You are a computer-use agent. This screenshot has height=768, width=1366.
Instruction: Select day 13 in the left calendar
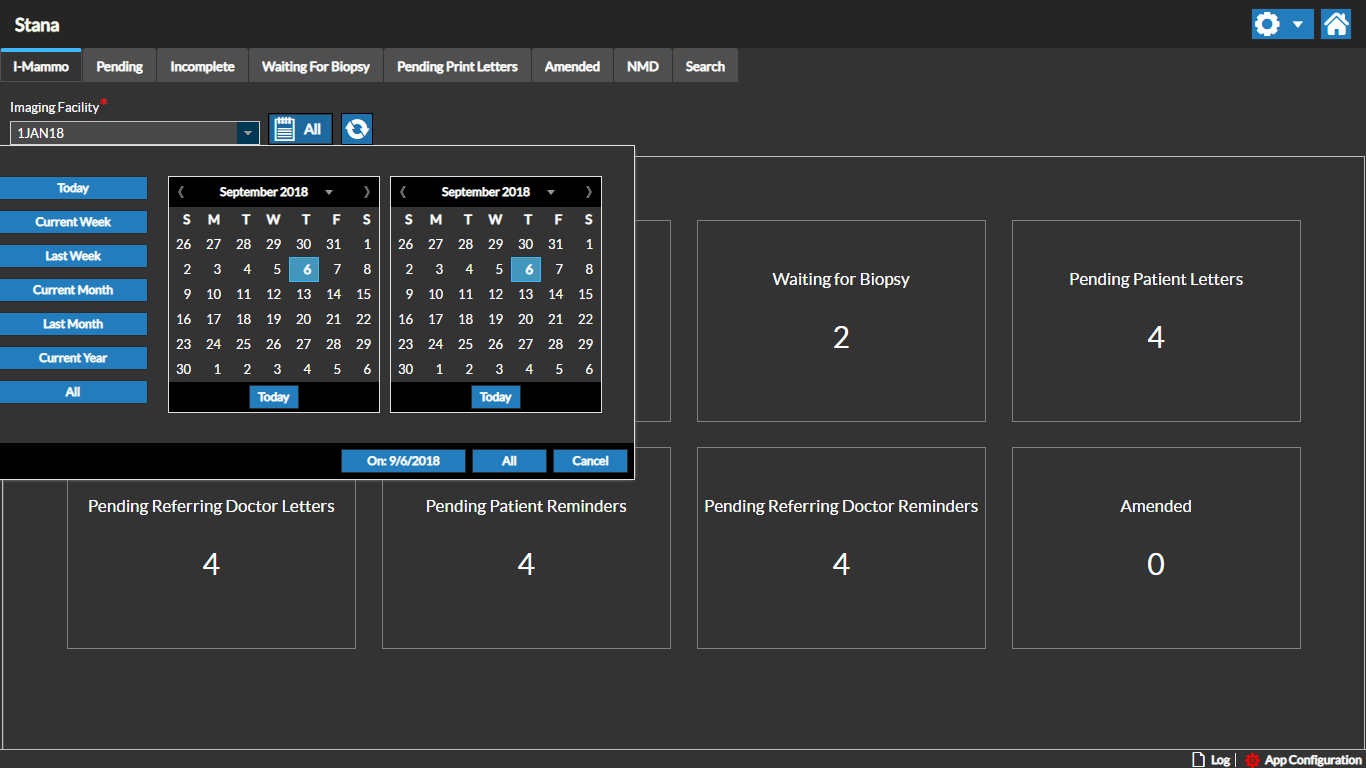pyautogui.click(x=303, y=294)
